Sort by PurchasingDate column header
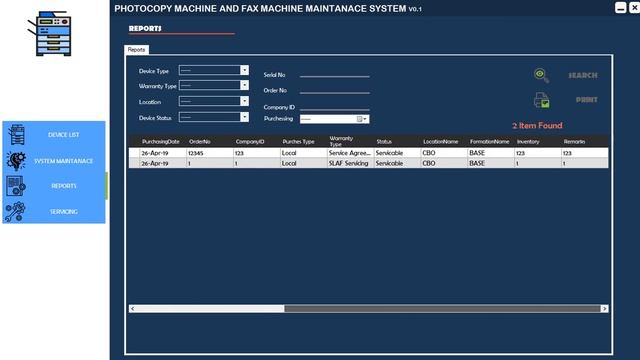Viewport: 640px width, 360px height. click(160, 142)
